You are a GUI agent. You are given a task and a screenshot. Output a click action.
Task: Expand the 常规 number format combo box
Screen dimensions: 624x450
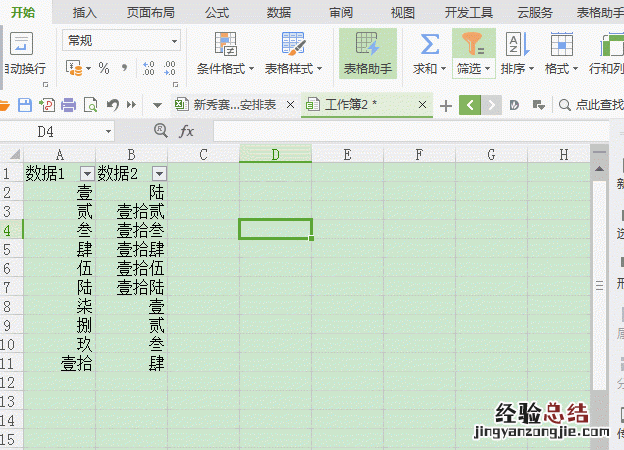[175, 41]
